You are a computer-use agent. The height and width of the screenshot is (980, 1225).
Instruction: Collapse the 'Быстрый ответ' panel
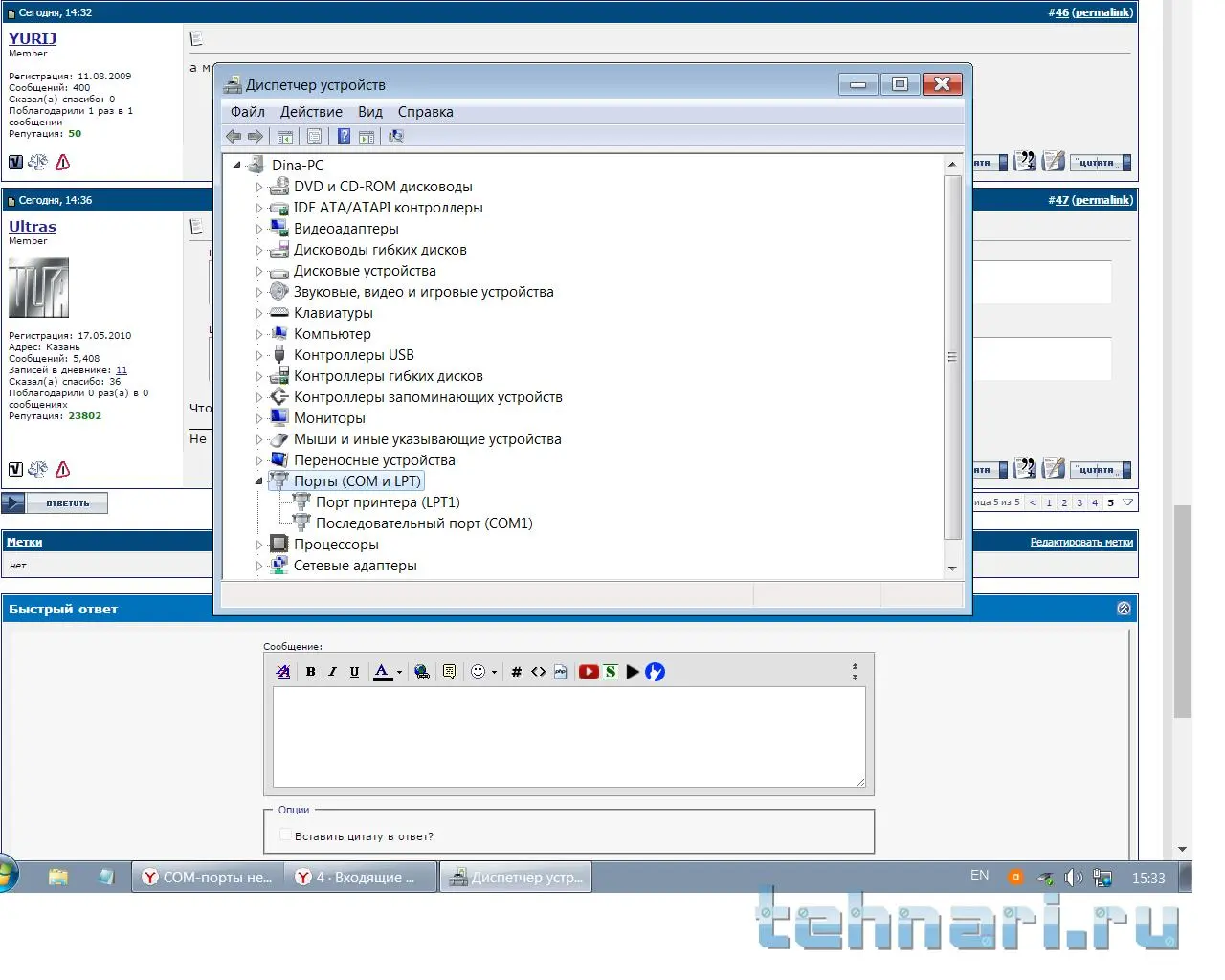pos(1124,609)
